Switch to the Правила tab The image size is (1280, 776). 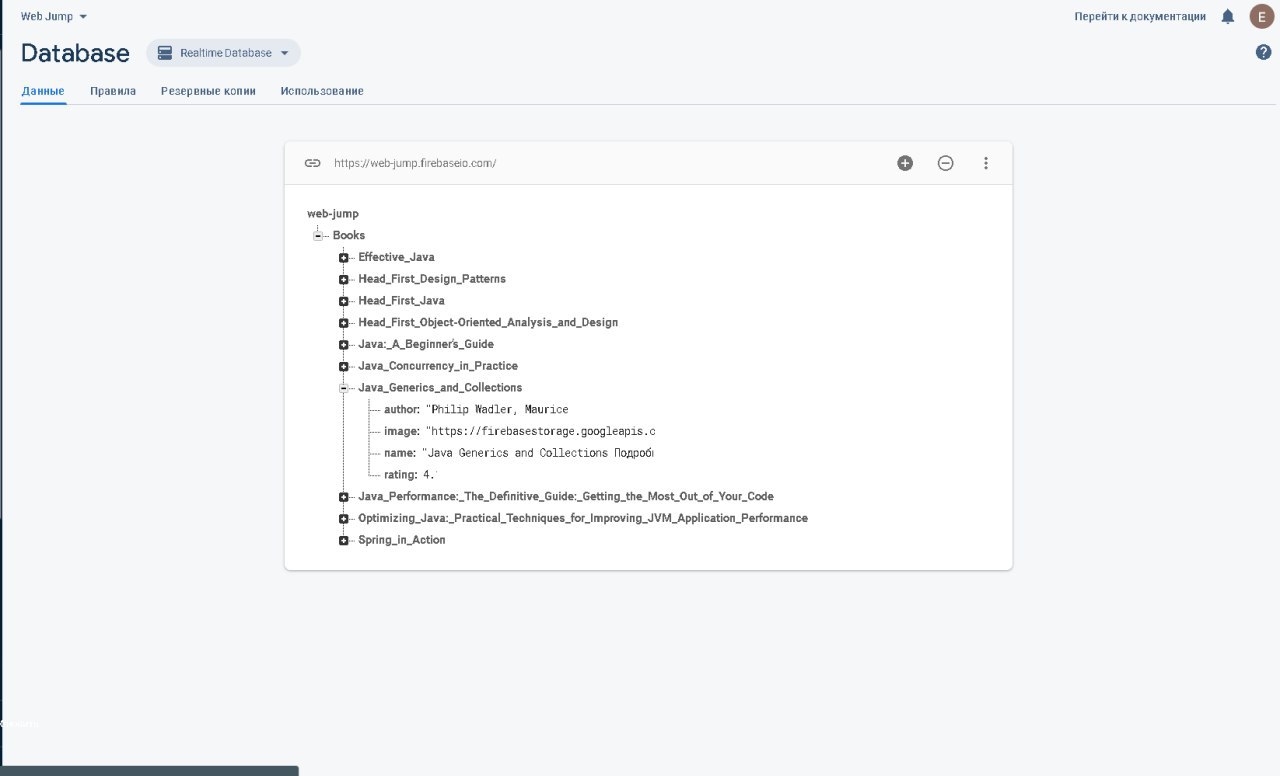(x=113, y=91)
